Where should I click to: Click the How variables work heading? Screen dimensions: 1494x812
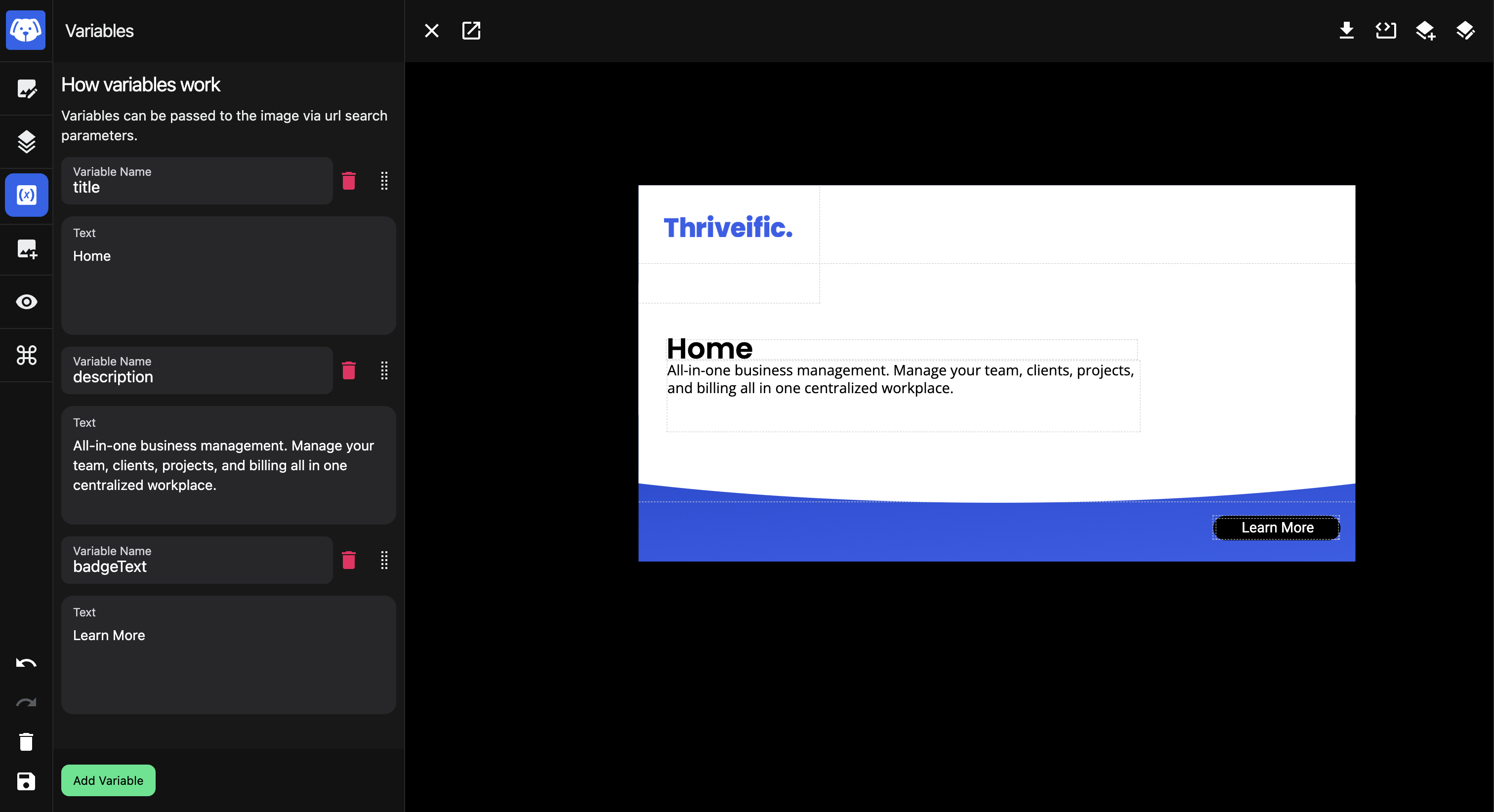click(141, 84)
